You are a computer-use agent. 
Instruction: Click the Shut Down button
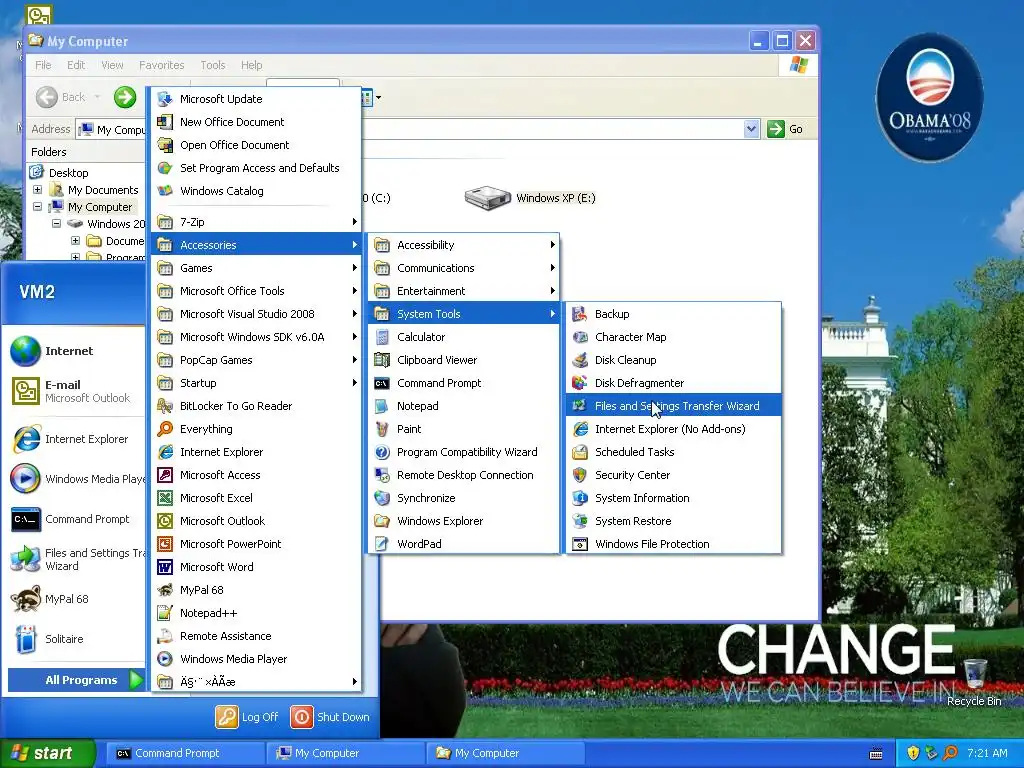click(x=330, y=716)
